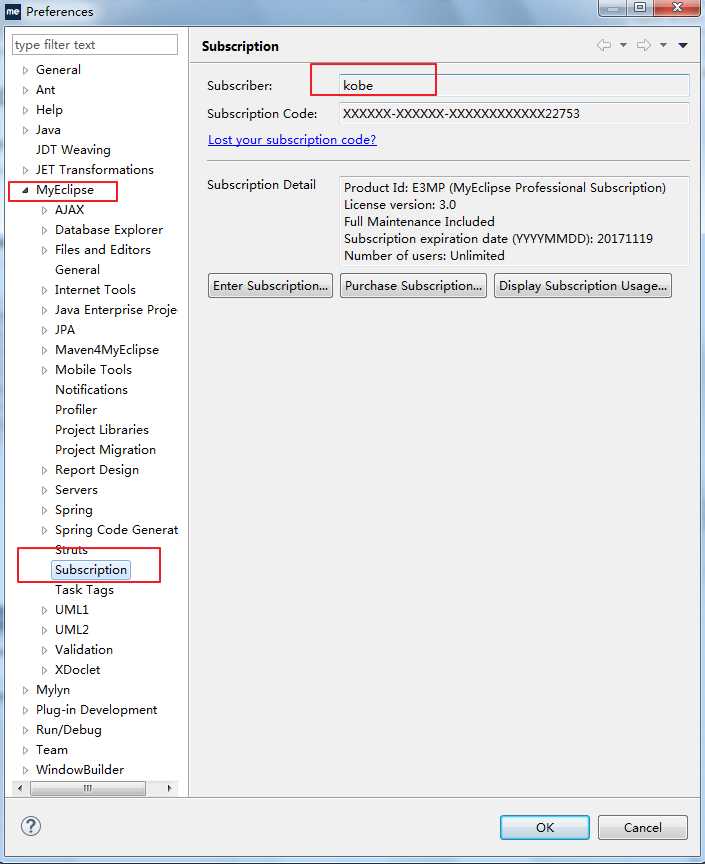The image size is (705, 864).
Task: Select the Task Tags tree item
Action: pyautogui.click(x=84, y=590)
